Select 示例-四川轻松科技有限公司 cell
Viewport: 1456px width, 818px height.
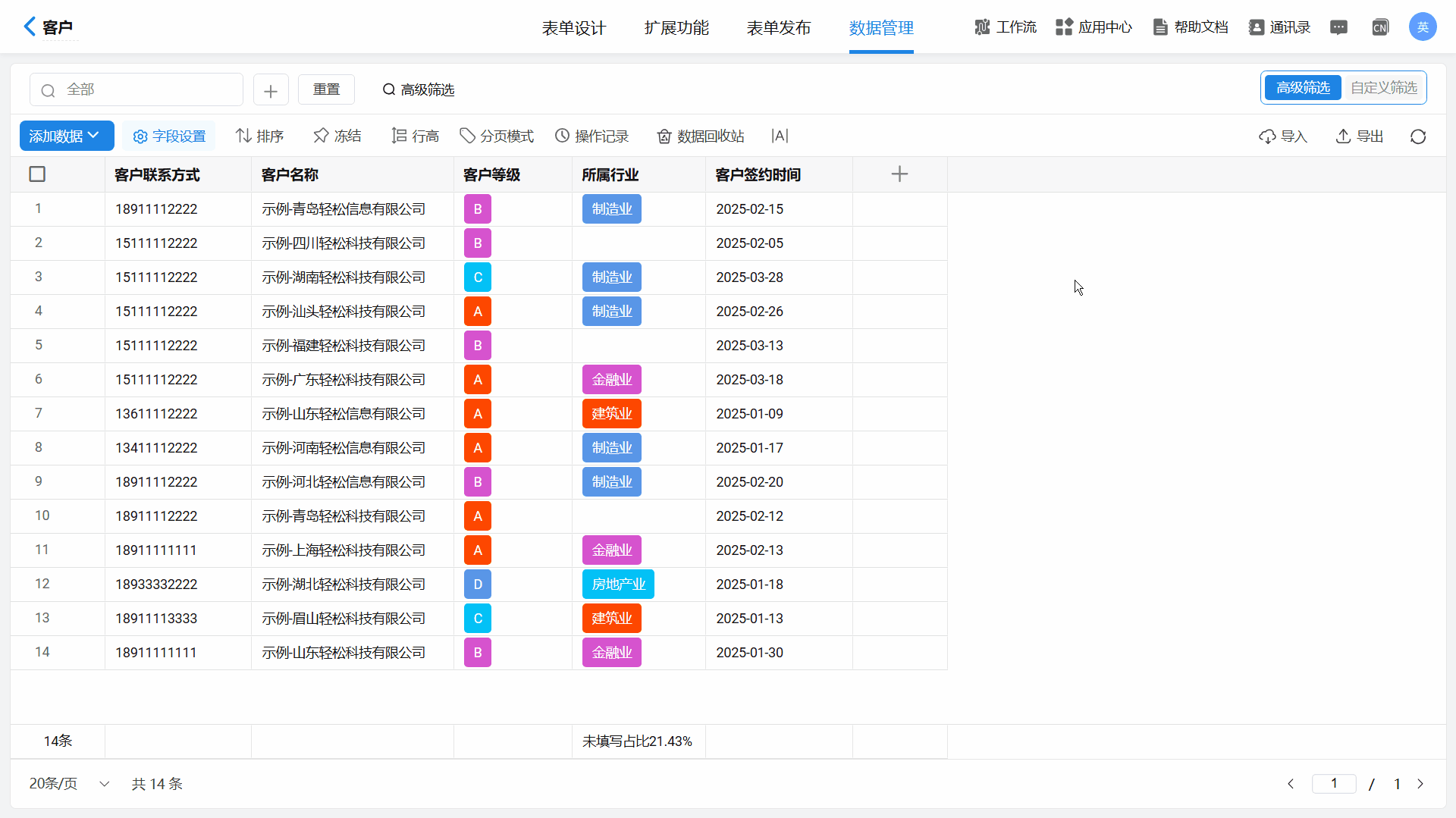(x=352, y=243)
